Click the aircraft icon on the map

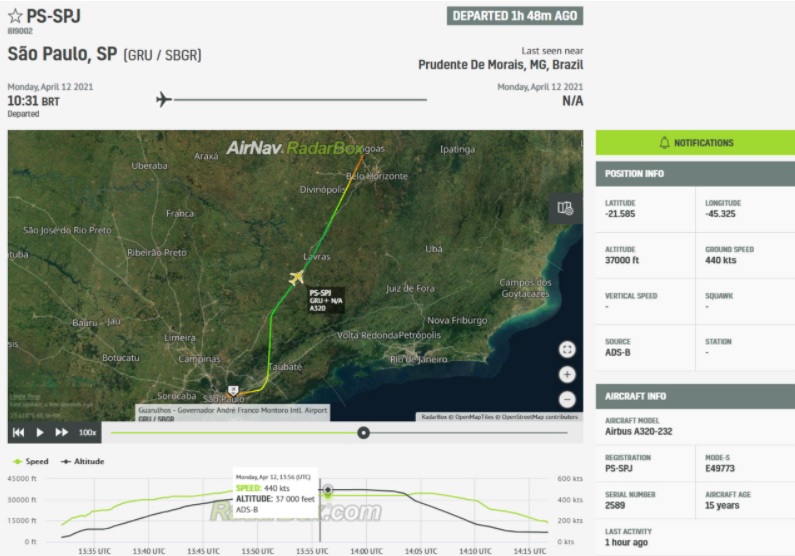296,277
